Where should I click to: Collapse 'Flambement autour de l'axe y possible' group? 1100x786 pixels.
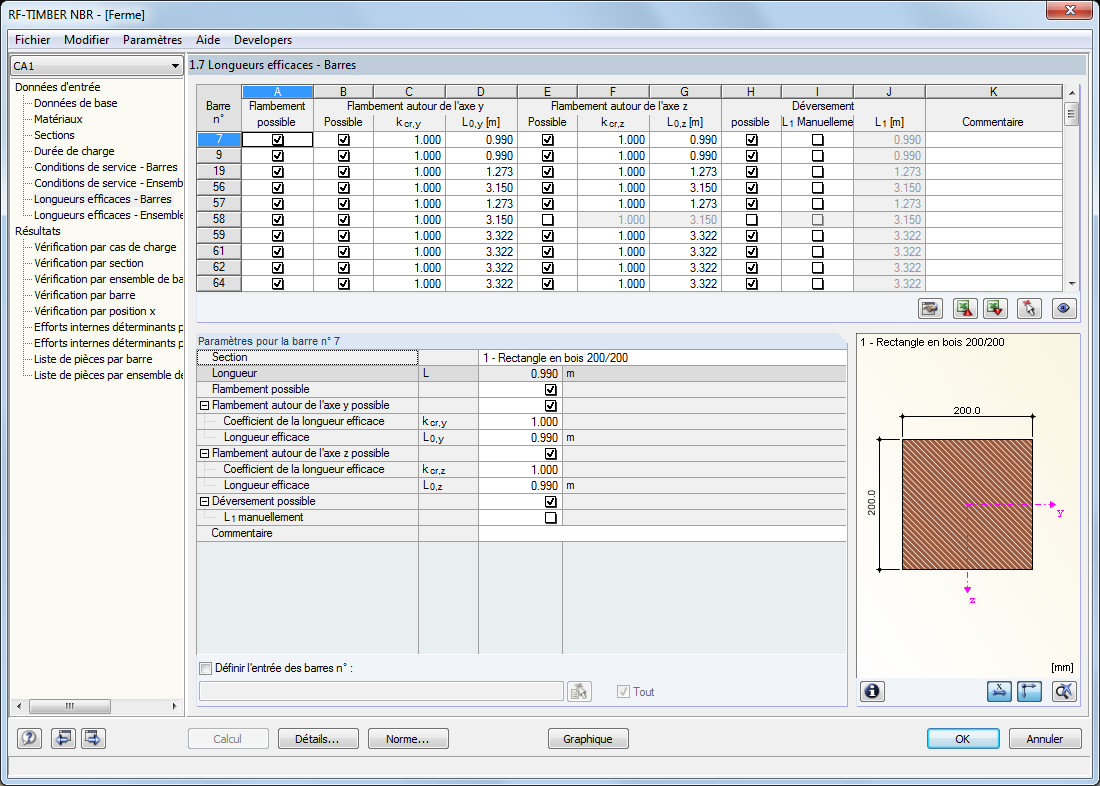click(204, 406)
